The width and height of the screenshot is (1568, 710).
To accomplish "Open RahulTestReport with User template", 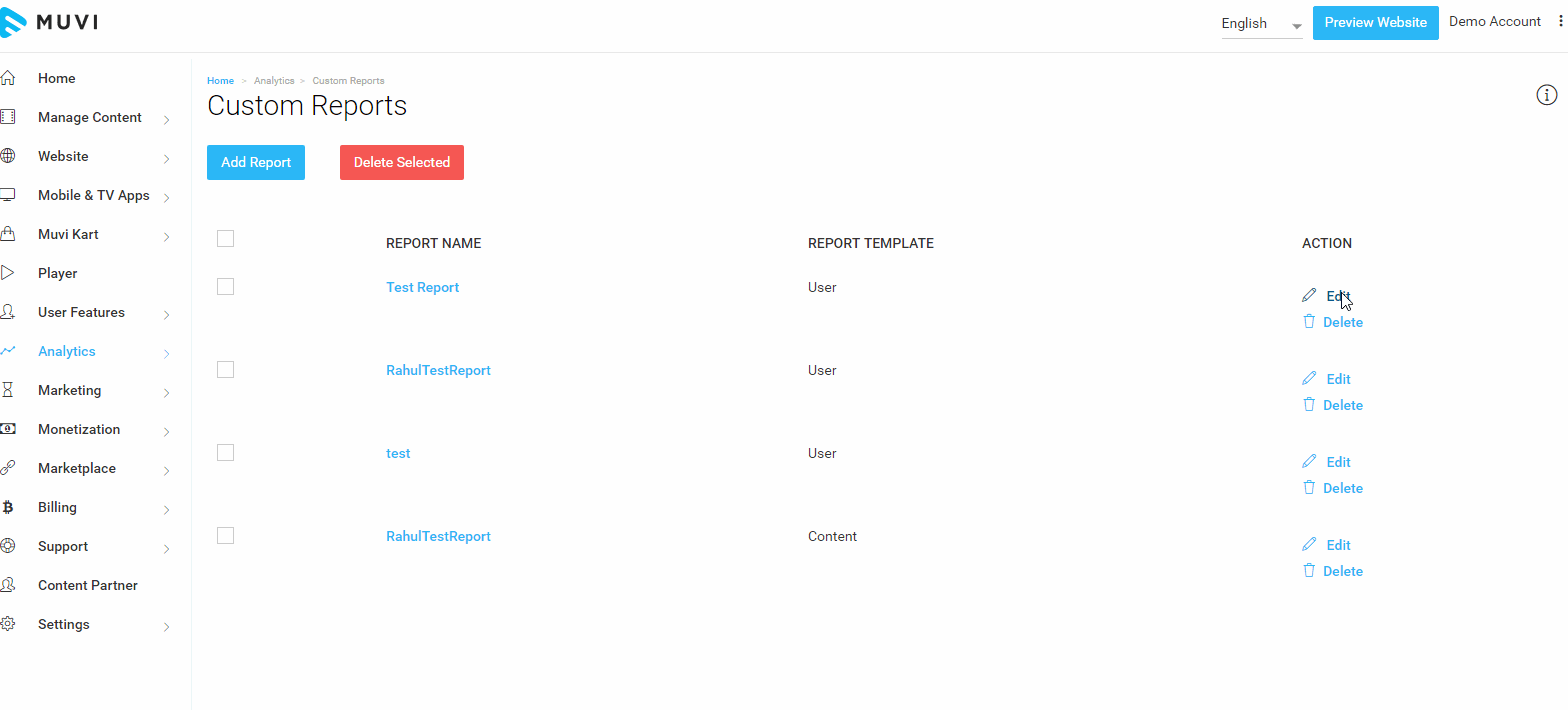I will pyautogui.click(x=438, y=370).
